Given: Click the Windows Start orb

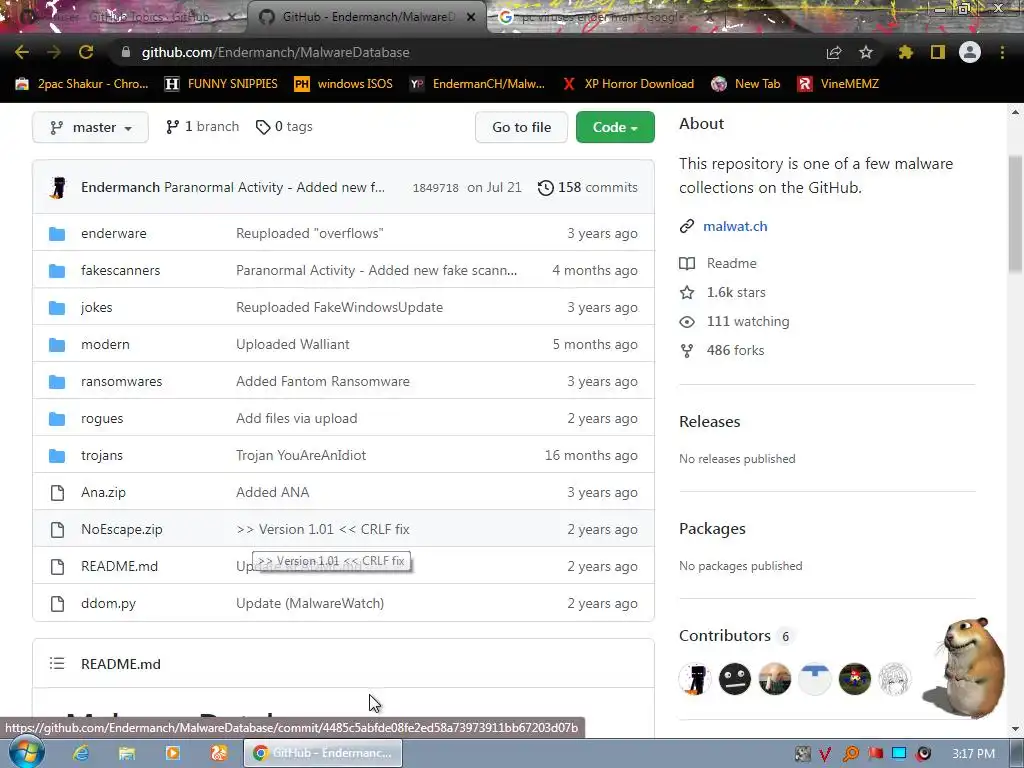Looking at the screenshot, I should 26,752.
